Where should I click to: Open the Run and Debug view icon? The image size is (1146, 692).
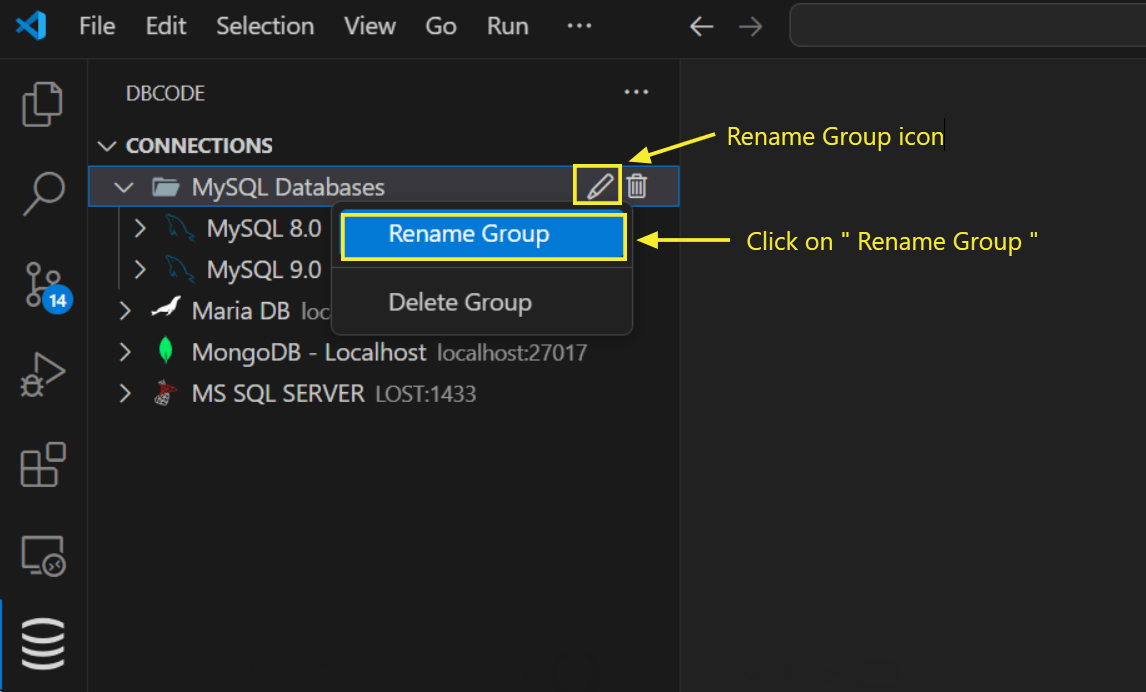[42, 375]
